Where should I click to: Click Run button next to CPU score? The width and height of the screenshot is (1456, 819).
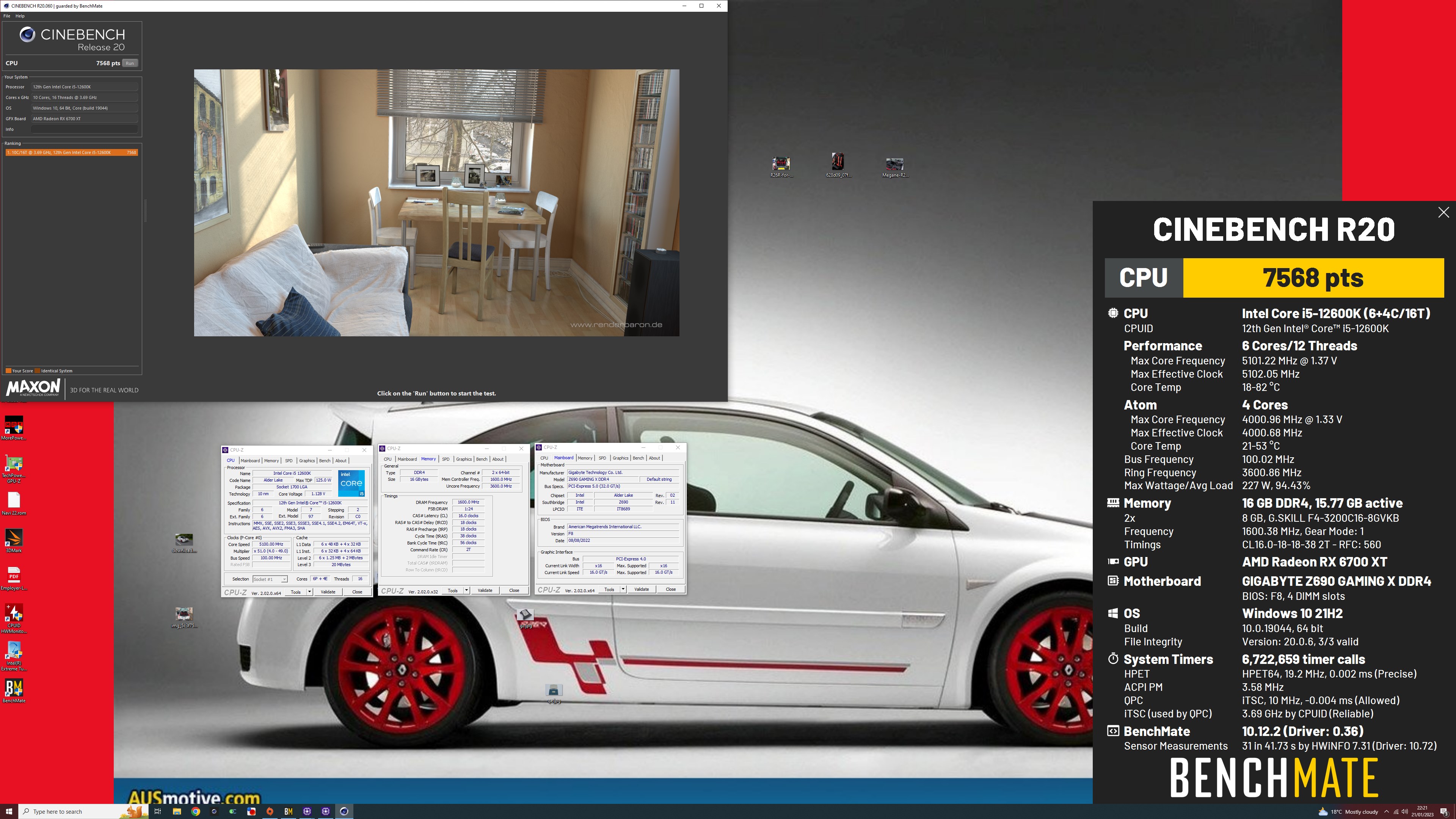click(130, 63)
